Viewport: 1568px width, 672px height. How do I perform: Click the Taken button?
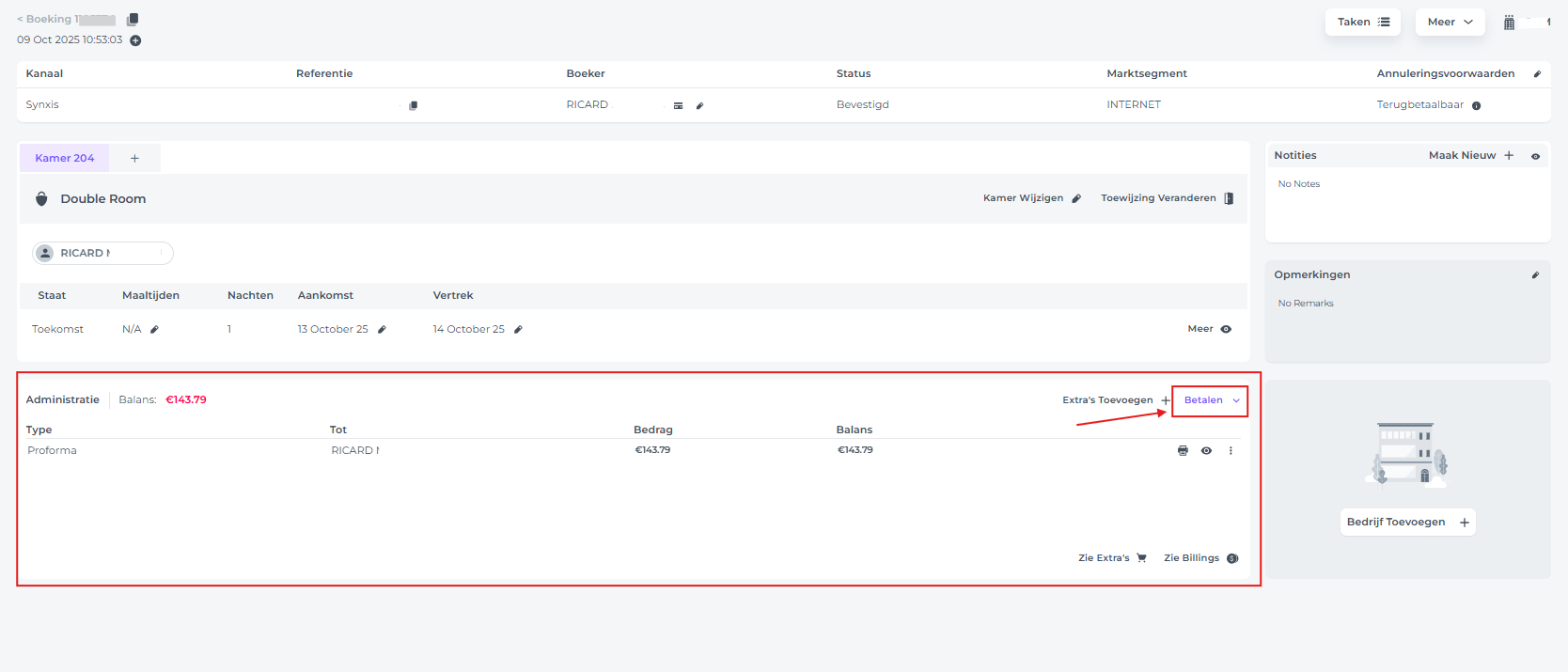tap(1362, 23)
